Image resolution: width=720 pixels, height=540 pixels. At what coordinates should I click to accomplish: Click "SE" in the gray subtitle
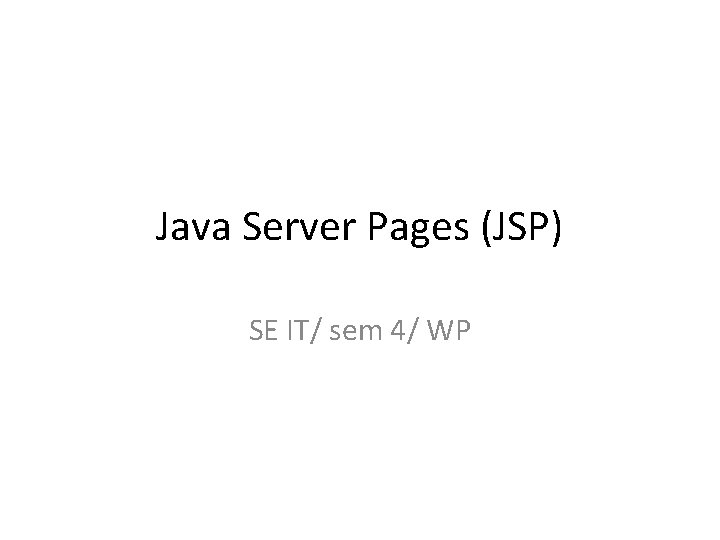263,330
